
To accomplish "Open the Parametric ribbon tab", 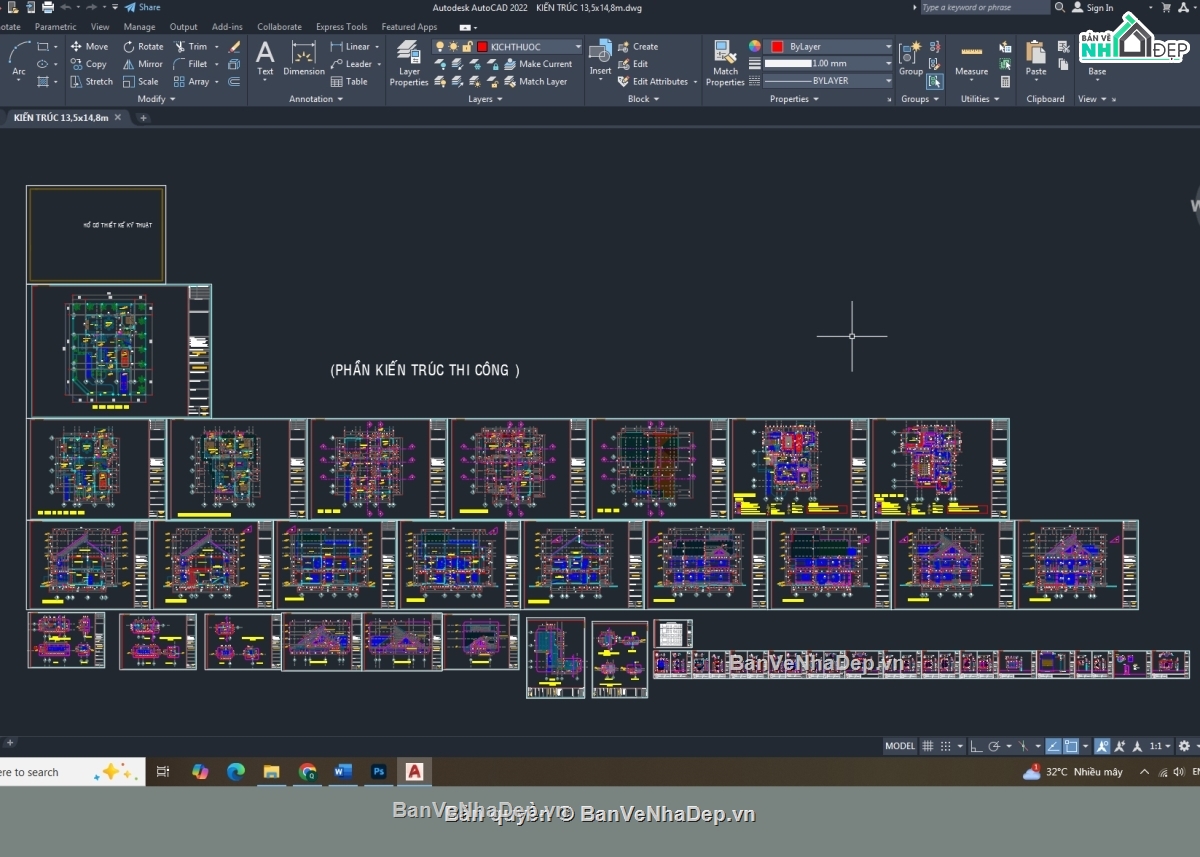I will click(55, 26).
